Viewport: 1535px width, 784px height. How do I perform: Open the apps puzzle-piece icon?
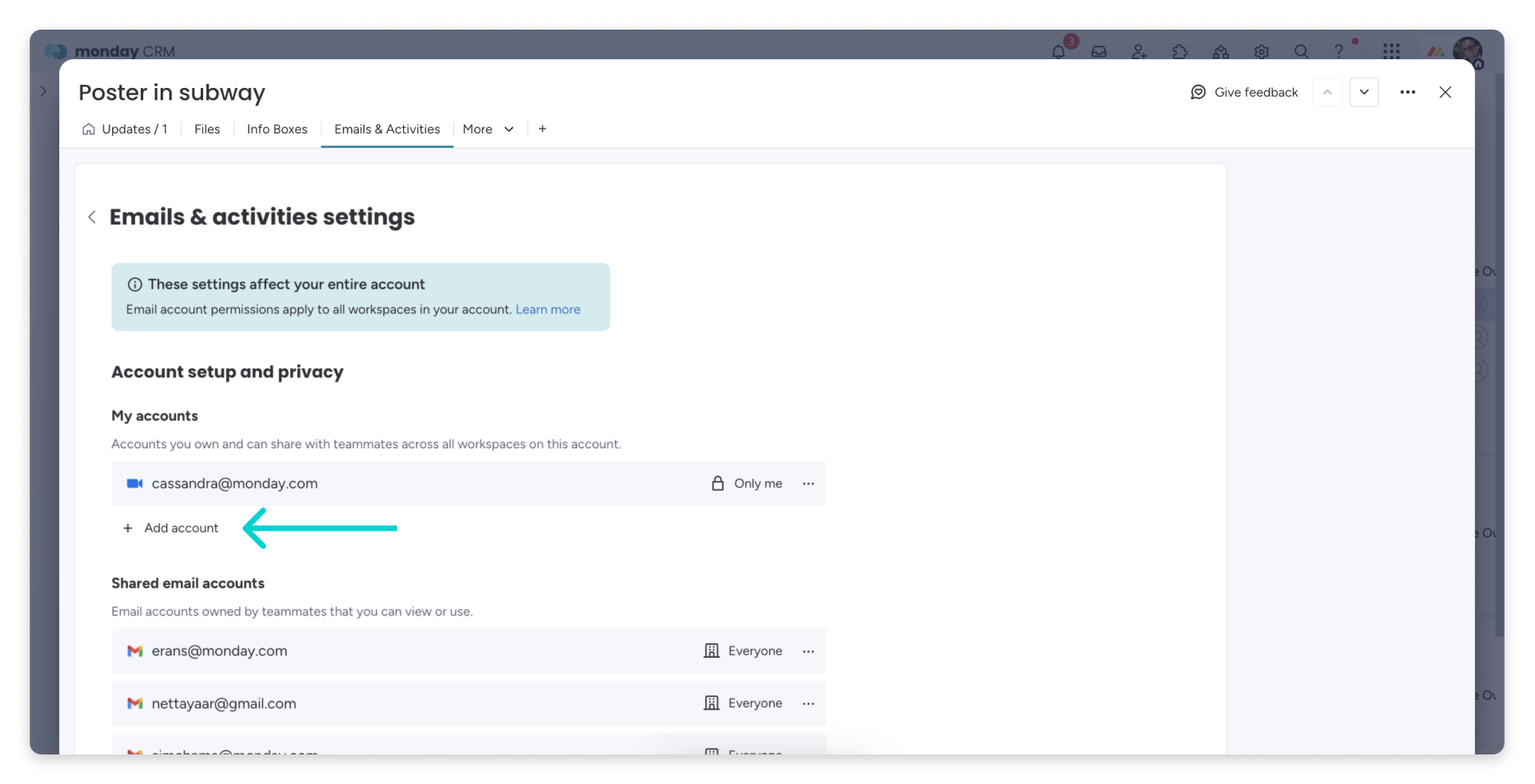tap(1180, 51)
